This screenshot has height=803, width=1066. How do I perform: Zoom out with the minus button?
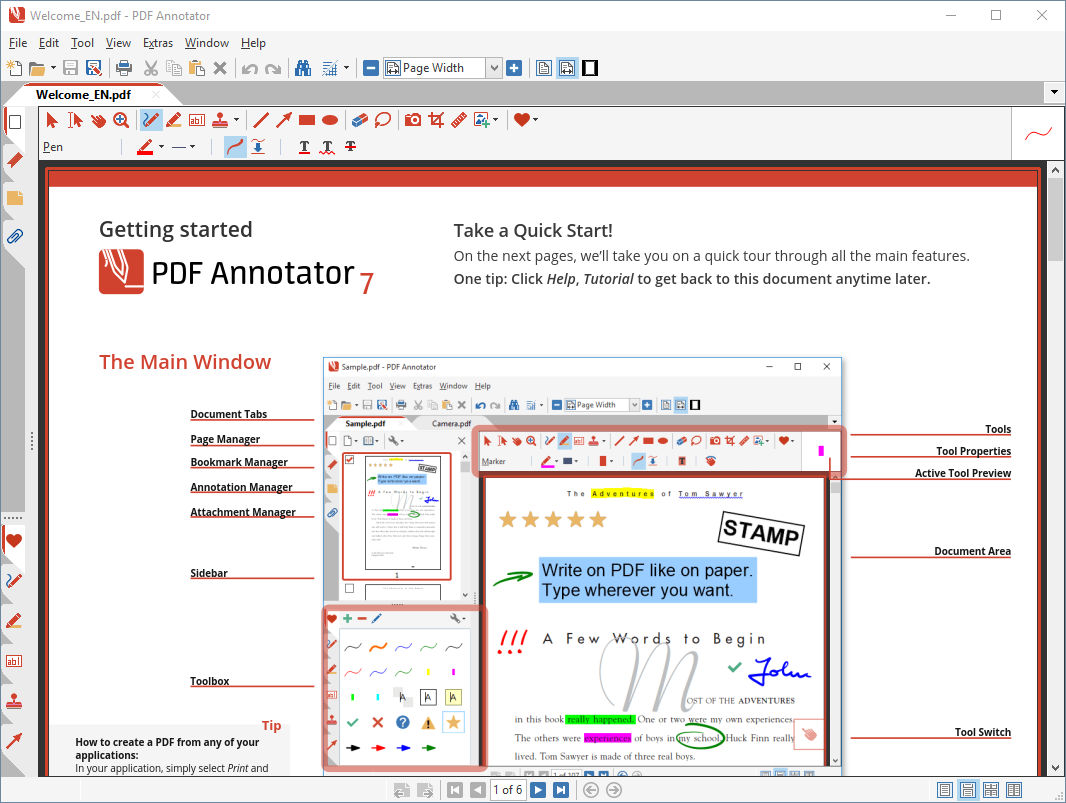tap(371, 68)
